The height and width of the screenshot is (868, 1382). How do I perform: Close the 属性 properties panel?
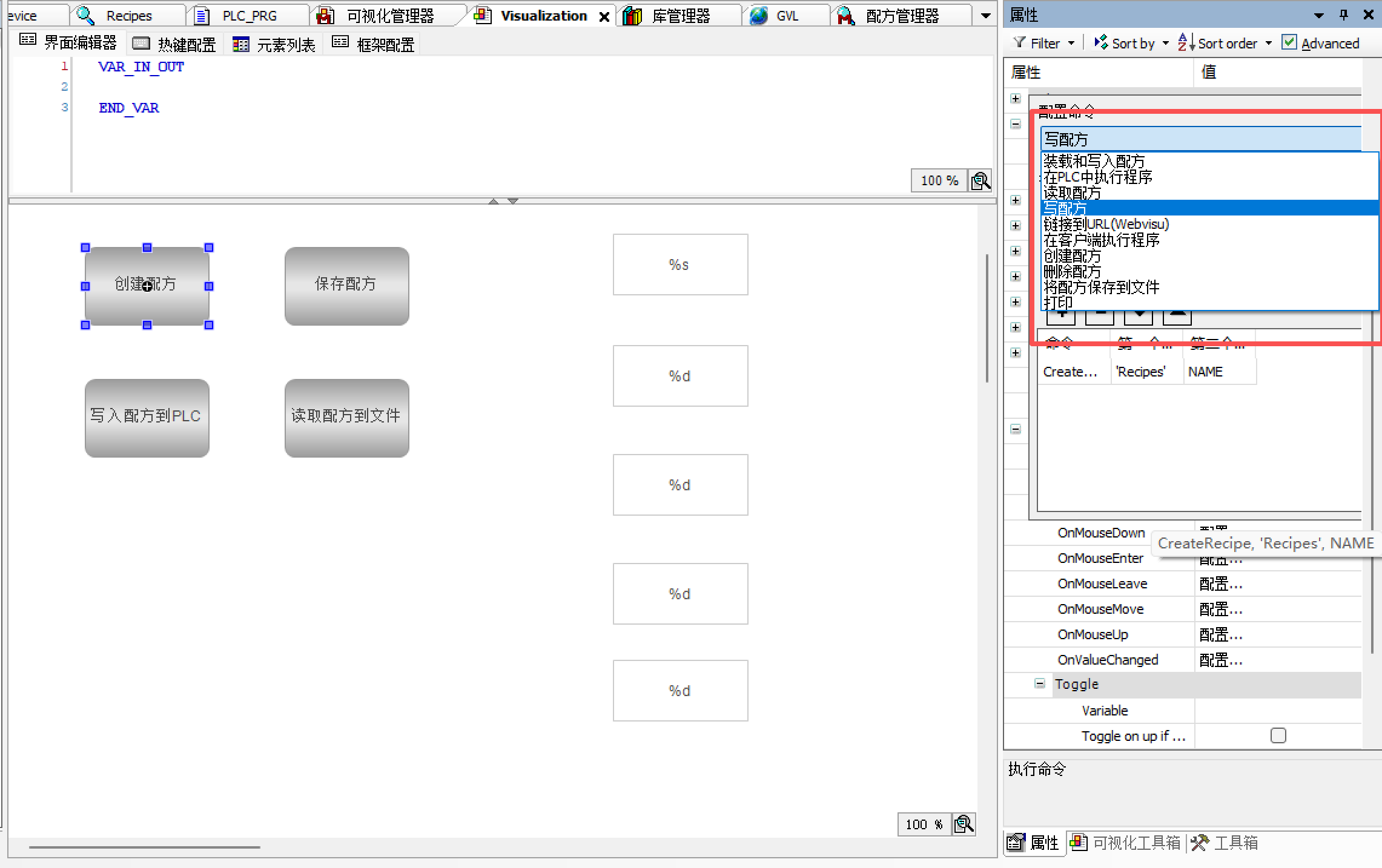click(x=1368, y=15)
